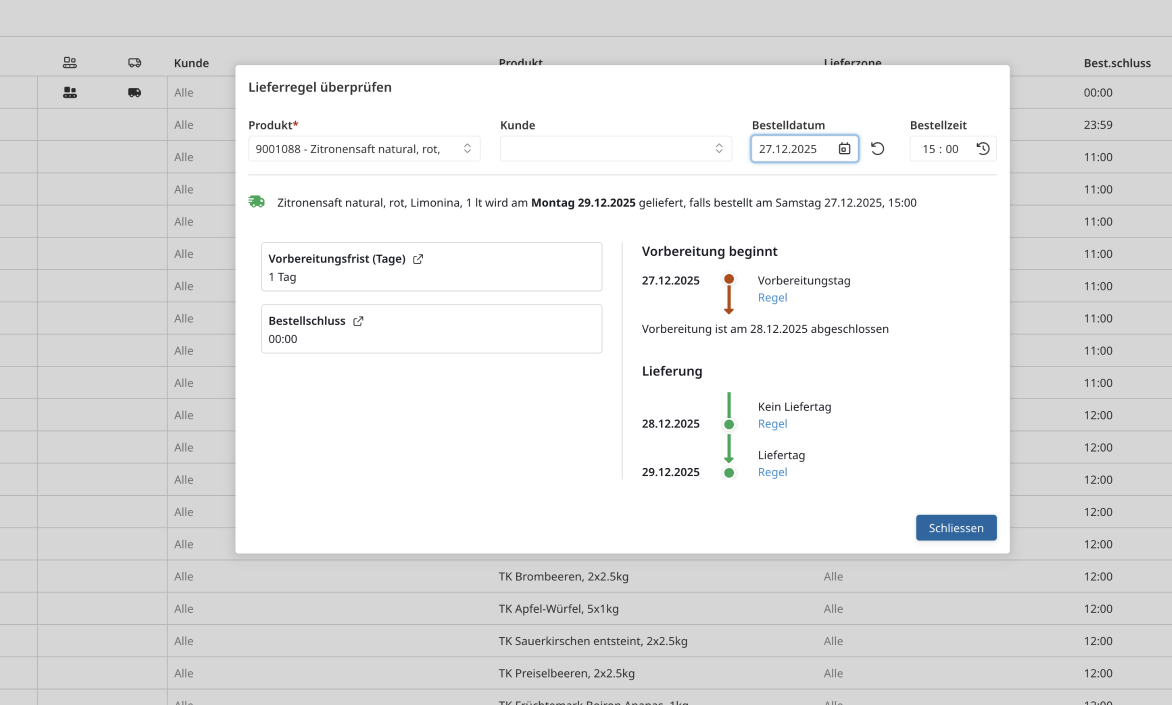Screen dimensions: 1172x705
Task: Click the clock history icon in Bestellzeit
Action: coord(983,149)
